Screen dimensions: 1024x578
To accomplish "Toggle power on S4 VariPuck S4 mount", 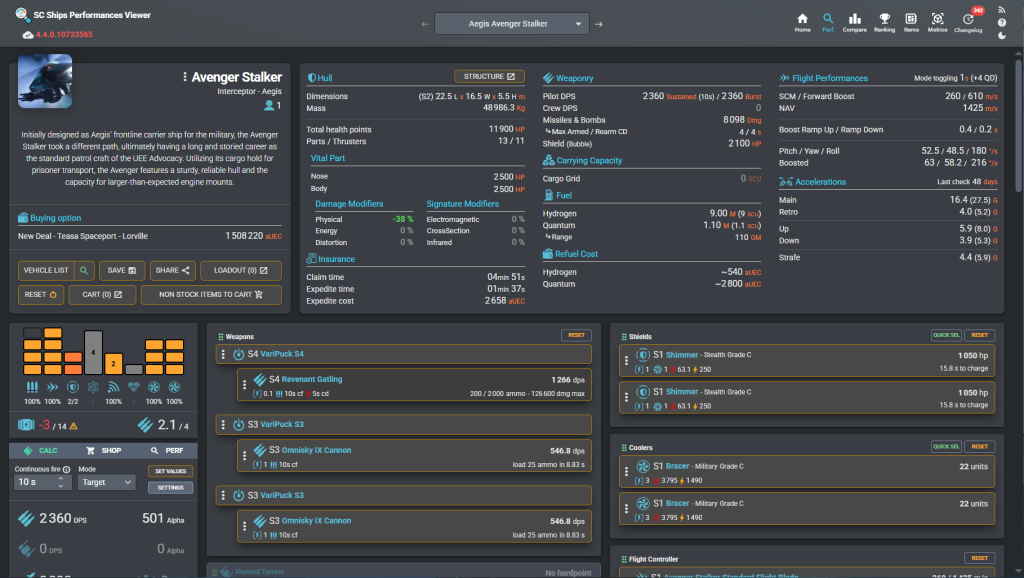I will tap(239, 354).
